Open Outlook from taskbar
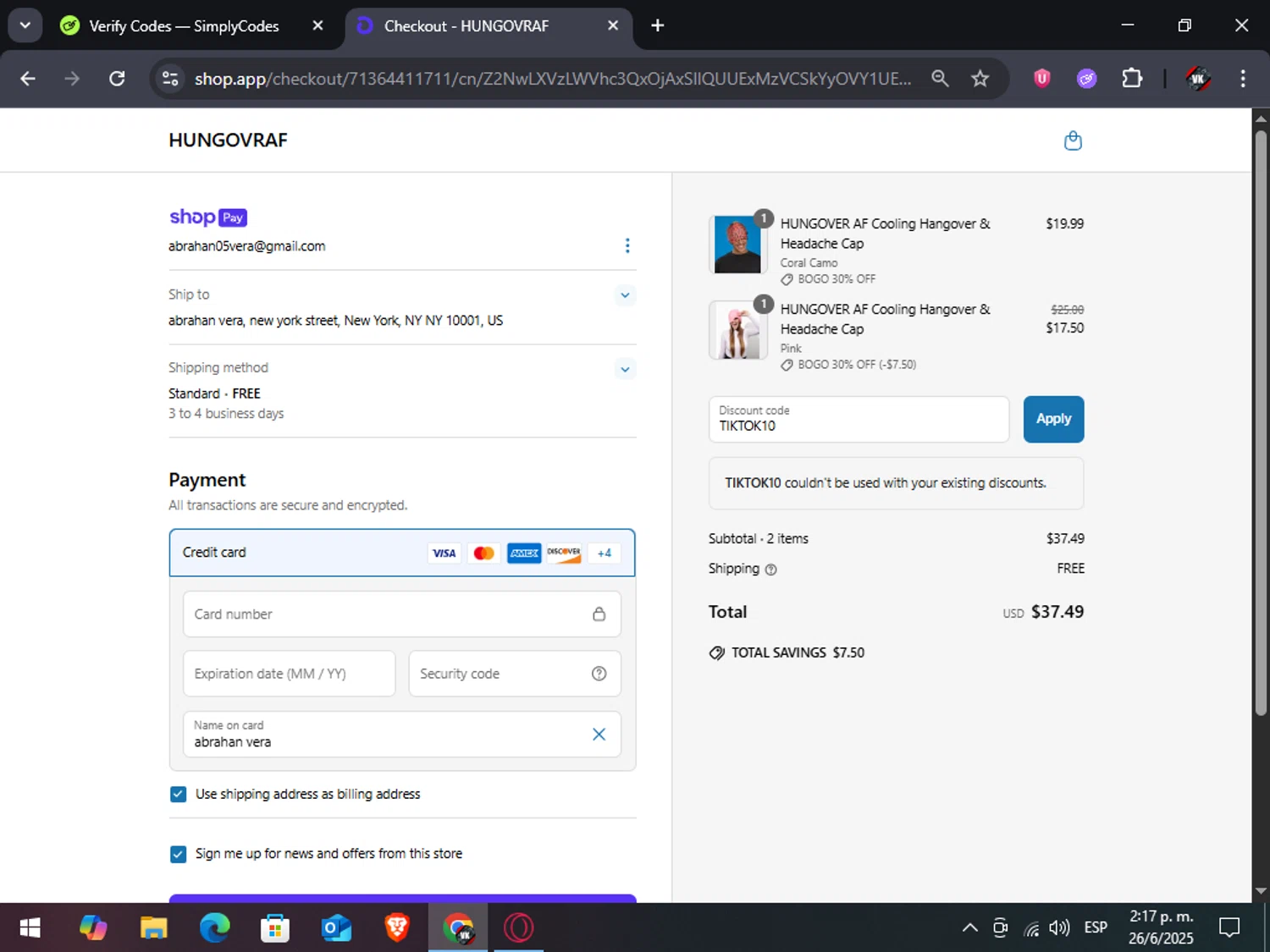The height and width of the screenshot is (952, 1270). [x=336, y=928]
